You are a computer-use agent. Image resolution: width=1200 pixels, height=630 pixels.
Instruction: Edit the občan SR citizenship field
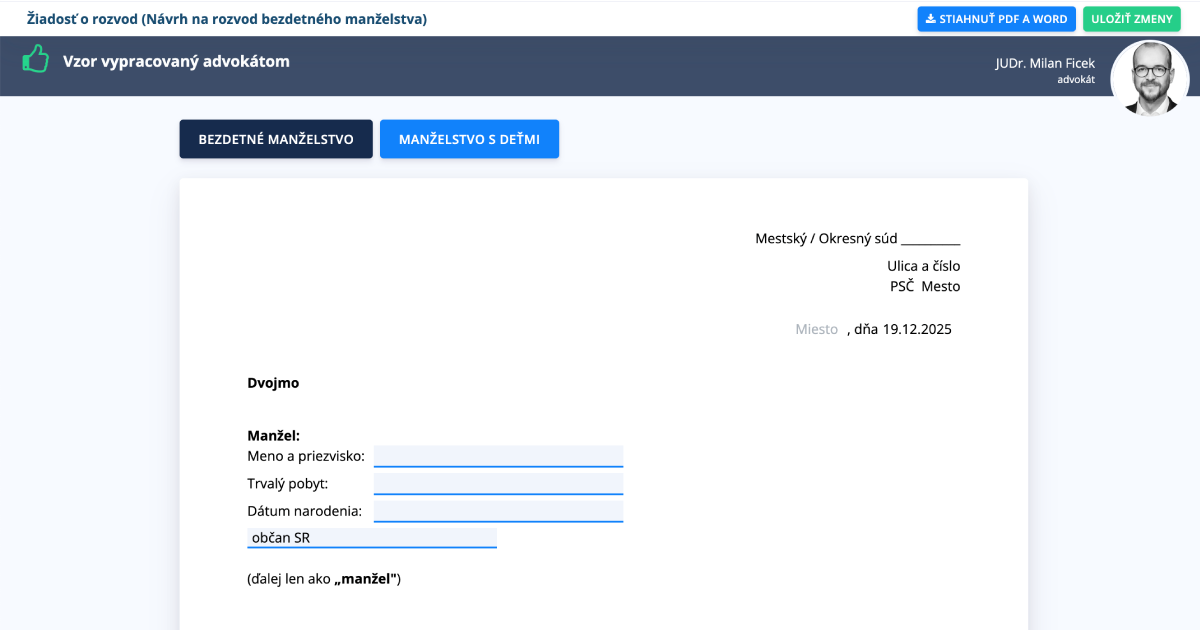coord(372,538)
